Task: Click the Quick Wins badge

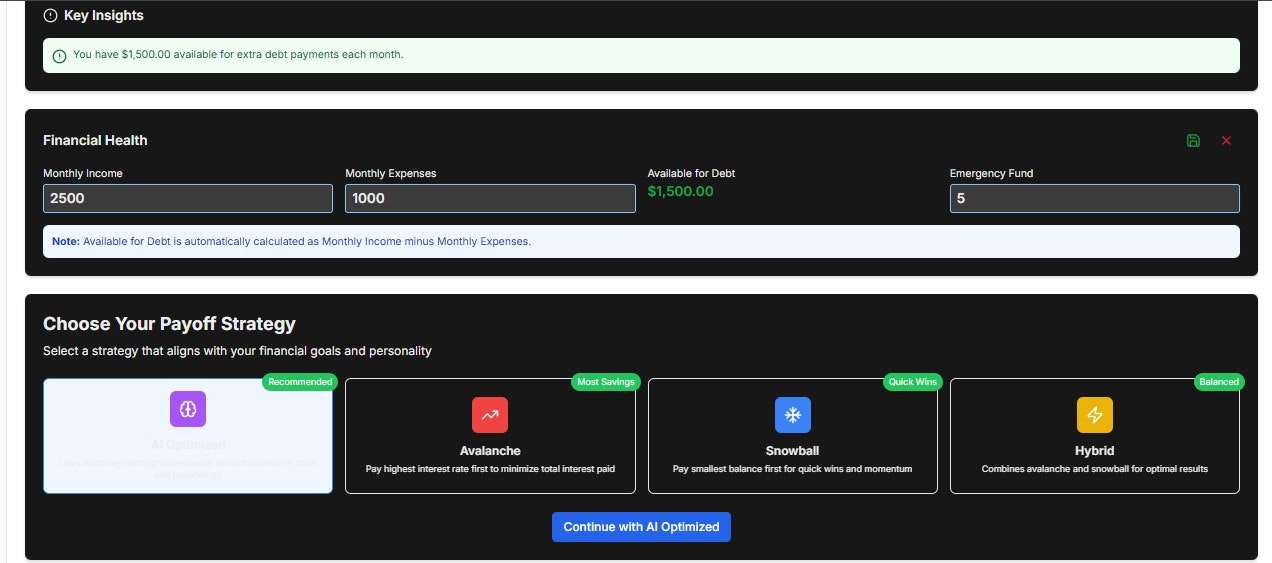Action: click(913, 382)
